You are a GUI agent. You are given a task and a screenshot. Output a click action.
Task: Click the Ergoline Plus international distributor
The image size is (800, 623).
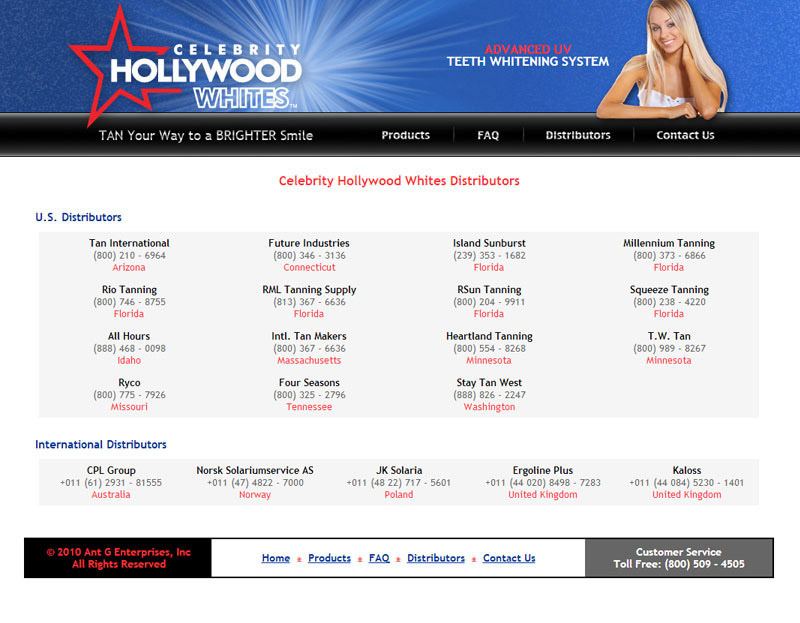[x=543, y=470]
